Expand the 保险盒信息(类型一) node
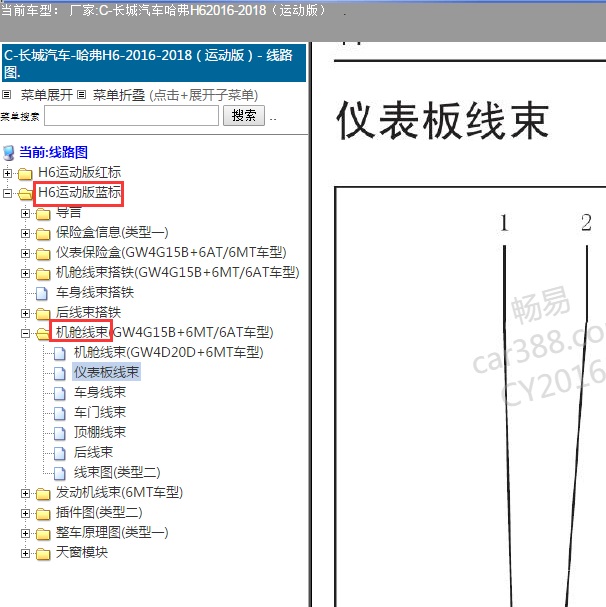606x607 pixels. pyautogui.click(x=25, y=233)
